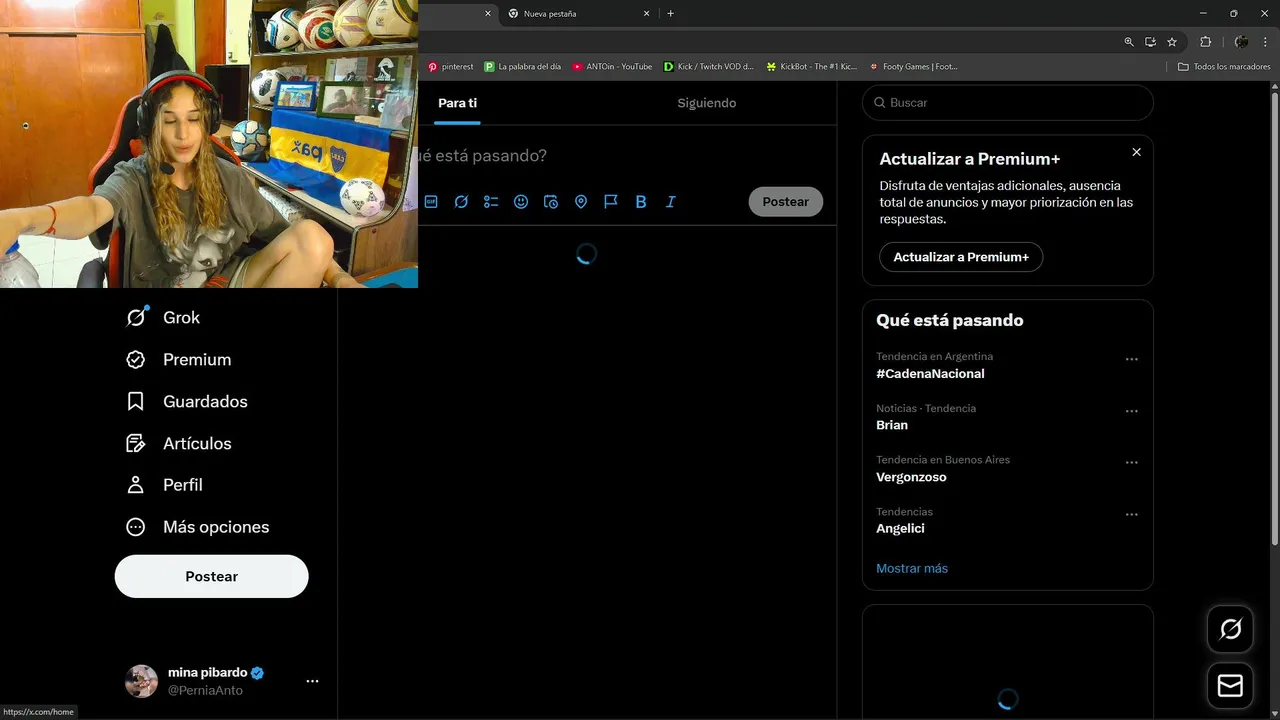
Task: Bookmark this page with the star icon
Action: tap(1172, 42)
